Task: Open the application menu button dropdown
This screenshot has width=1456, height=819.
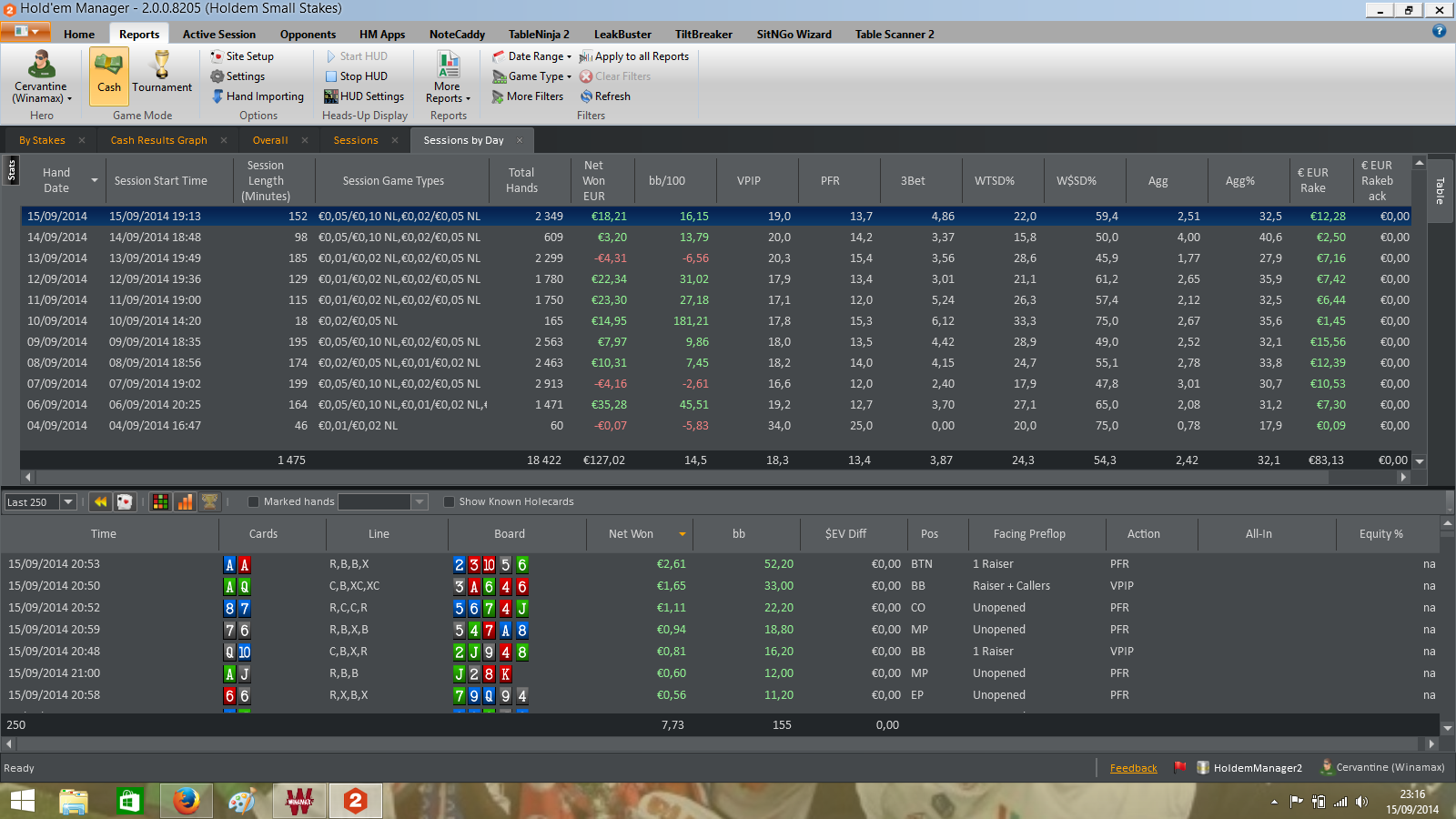Action: (25, 32)
